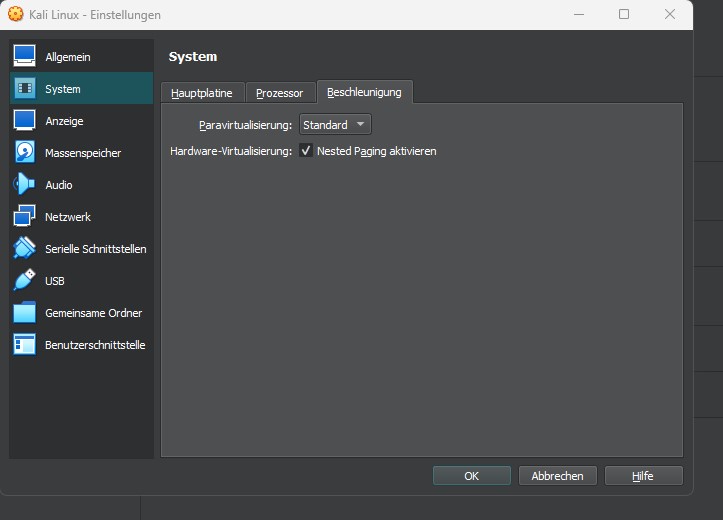Switch to the Prozessor tab
Viewport: 723px width, 520px height.
click(279, 93)
